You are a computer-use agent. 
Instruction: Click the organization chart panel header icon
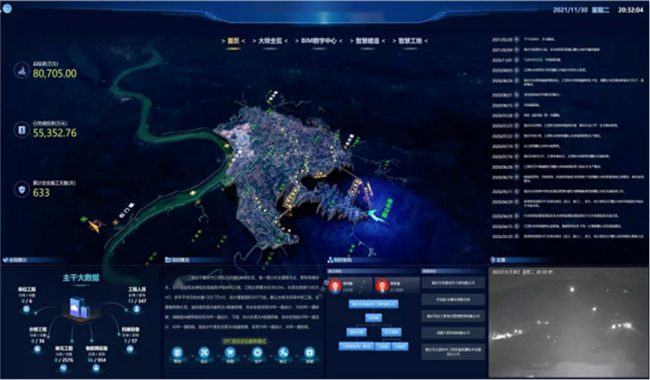[x=330, y=260]
